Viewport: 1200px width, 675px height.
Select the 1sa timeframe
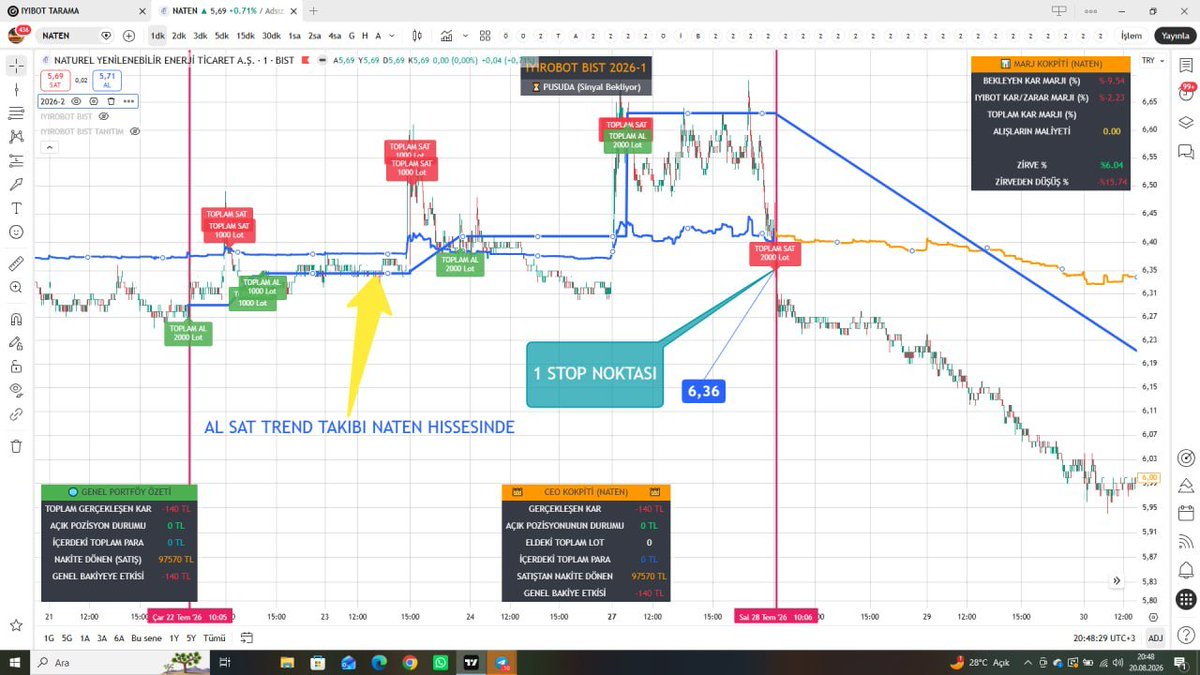(292, 36)
